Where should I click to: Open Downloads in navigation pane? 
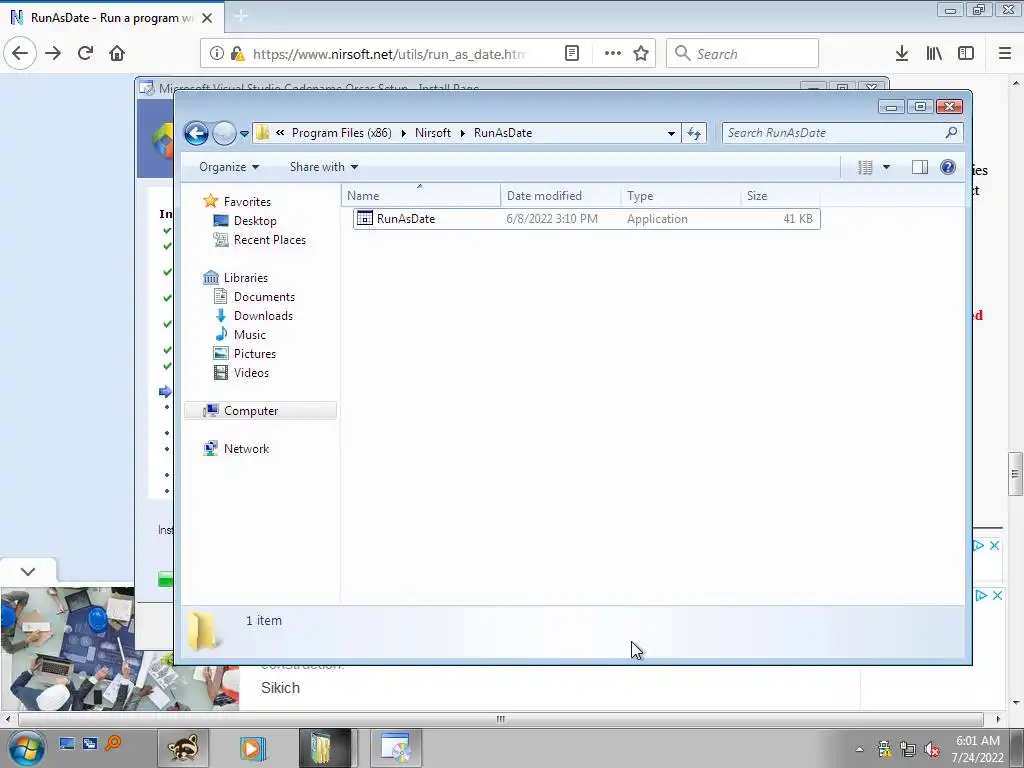(263, 315)
